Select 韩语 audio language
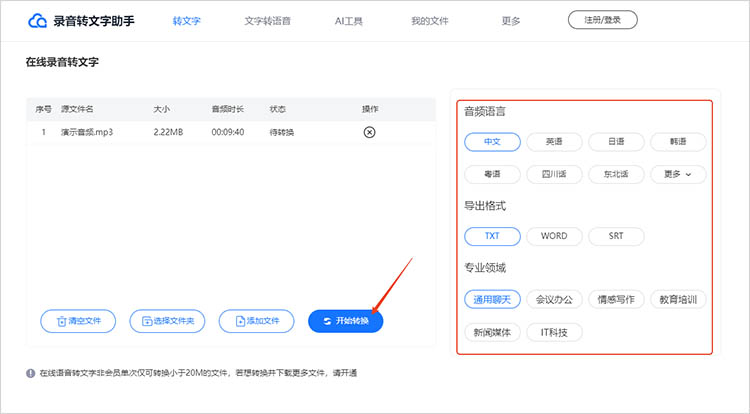The image size is (750, 414). click(678, 142)
